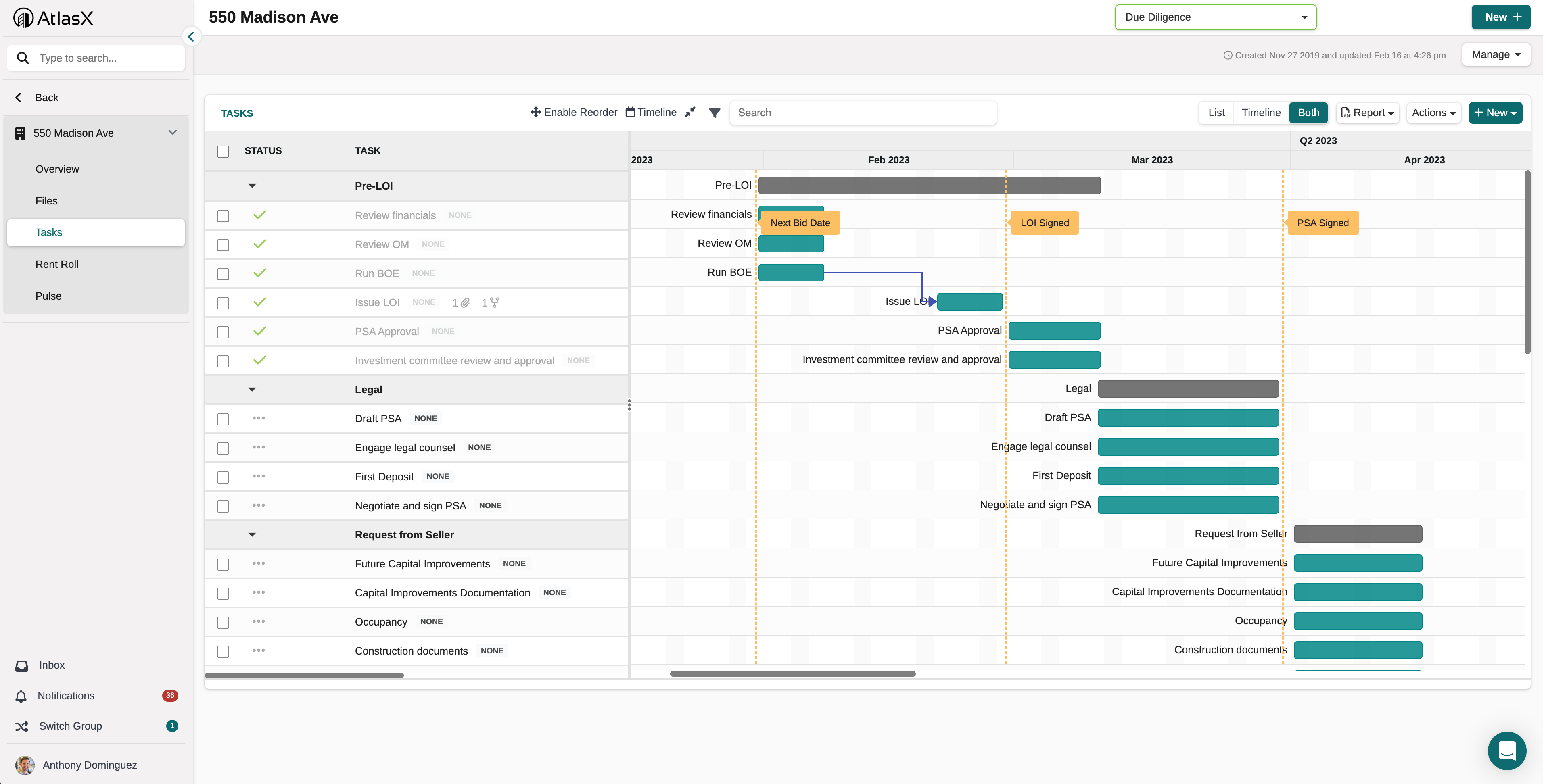
Task: Switch to the List view tab
Action: [x=1216, y=113]
